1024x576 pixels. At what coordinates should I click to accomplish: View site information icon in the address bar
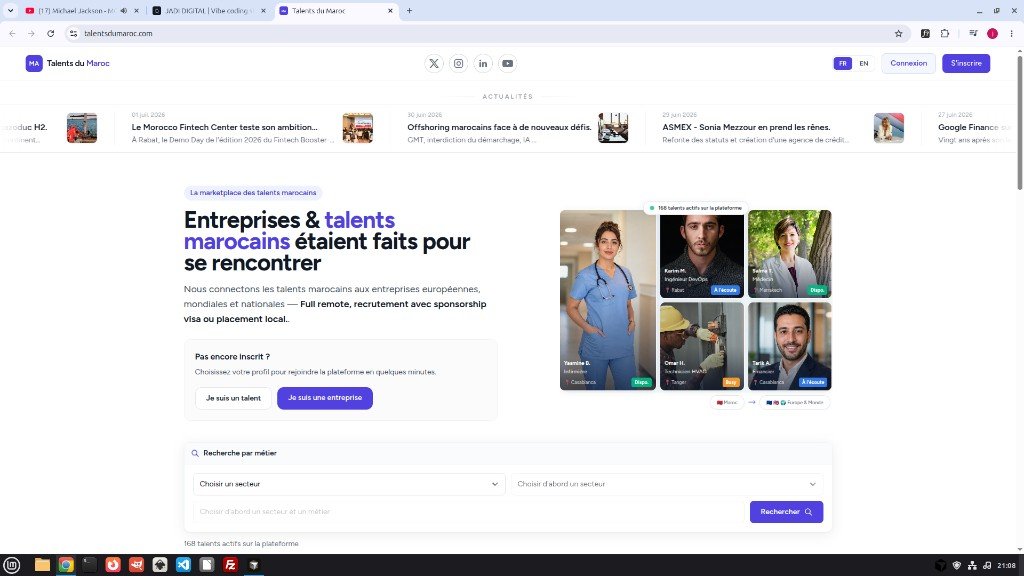click(x=73, y=33)
